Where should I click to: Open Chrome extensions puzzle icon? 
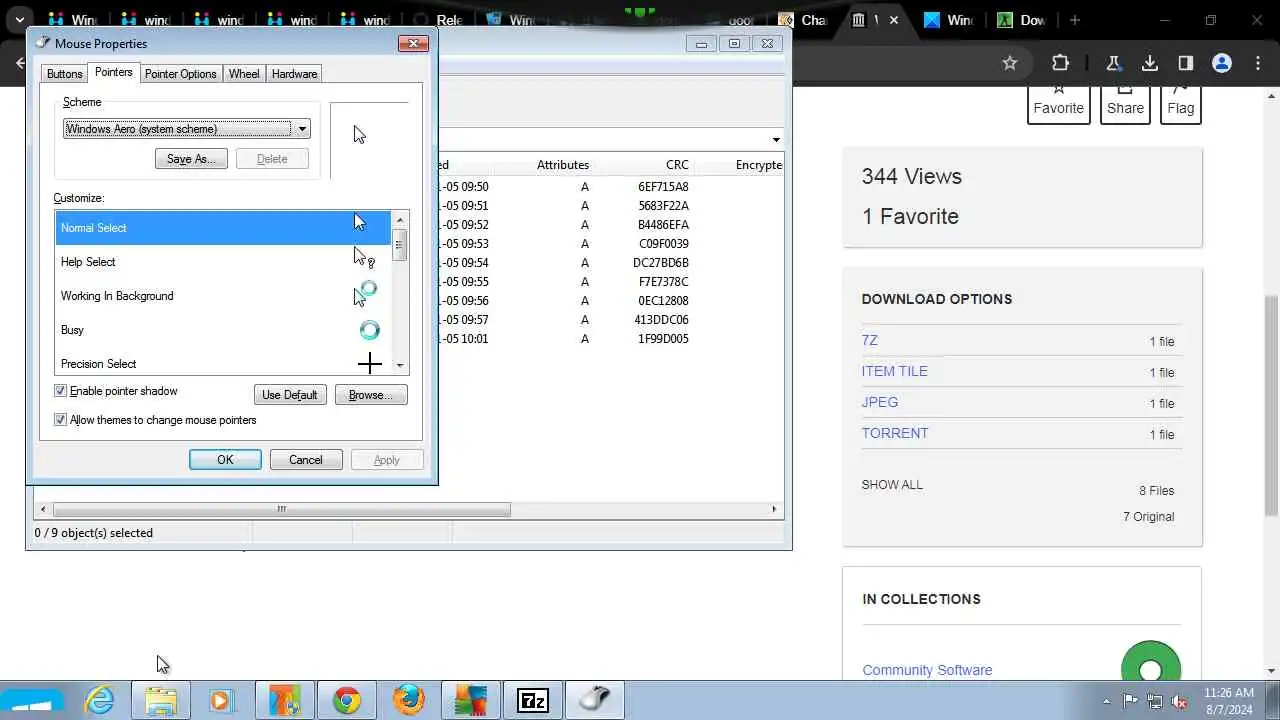1060,63
